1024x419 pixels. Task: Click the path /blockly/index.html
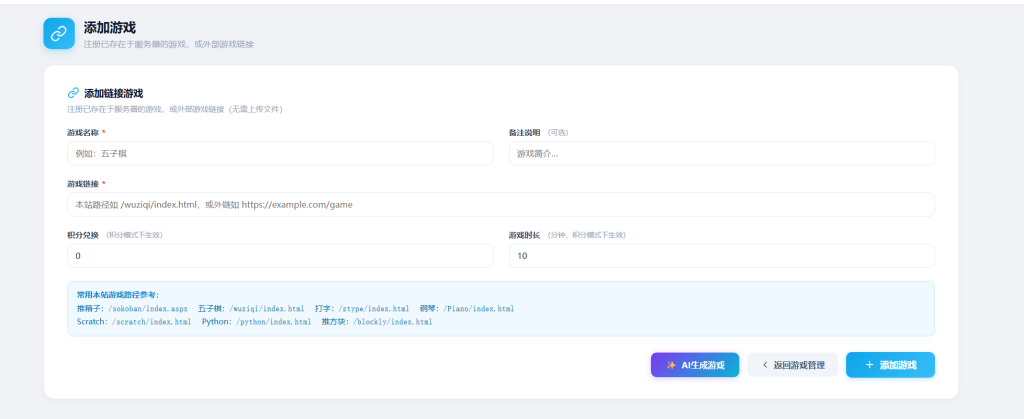(392, 322)
